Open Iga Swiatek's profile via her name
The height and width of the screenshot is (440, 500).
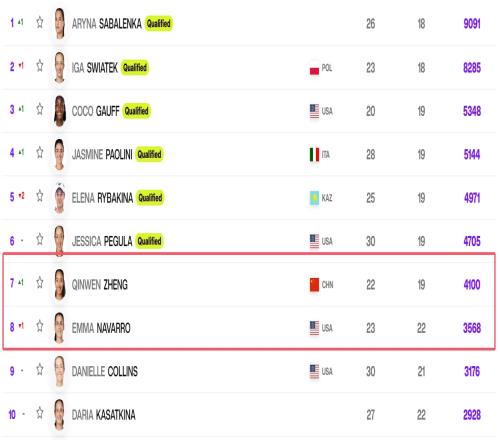[x=95, y=68]
